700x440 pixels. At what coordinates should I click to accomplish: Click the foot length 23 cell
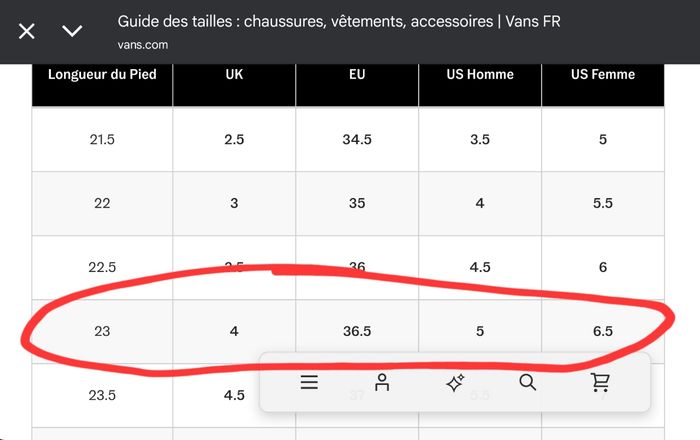click(102, 331)
